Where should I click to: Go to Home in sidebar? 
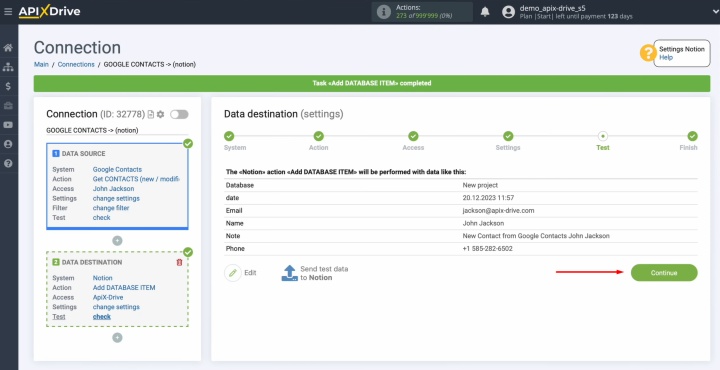[x=8, y=48]
